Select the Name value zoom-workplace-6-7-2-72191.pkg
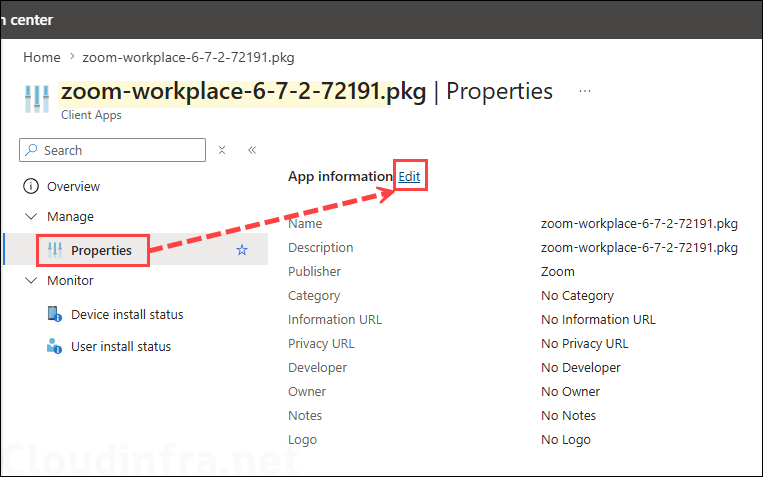 point(639,224)
